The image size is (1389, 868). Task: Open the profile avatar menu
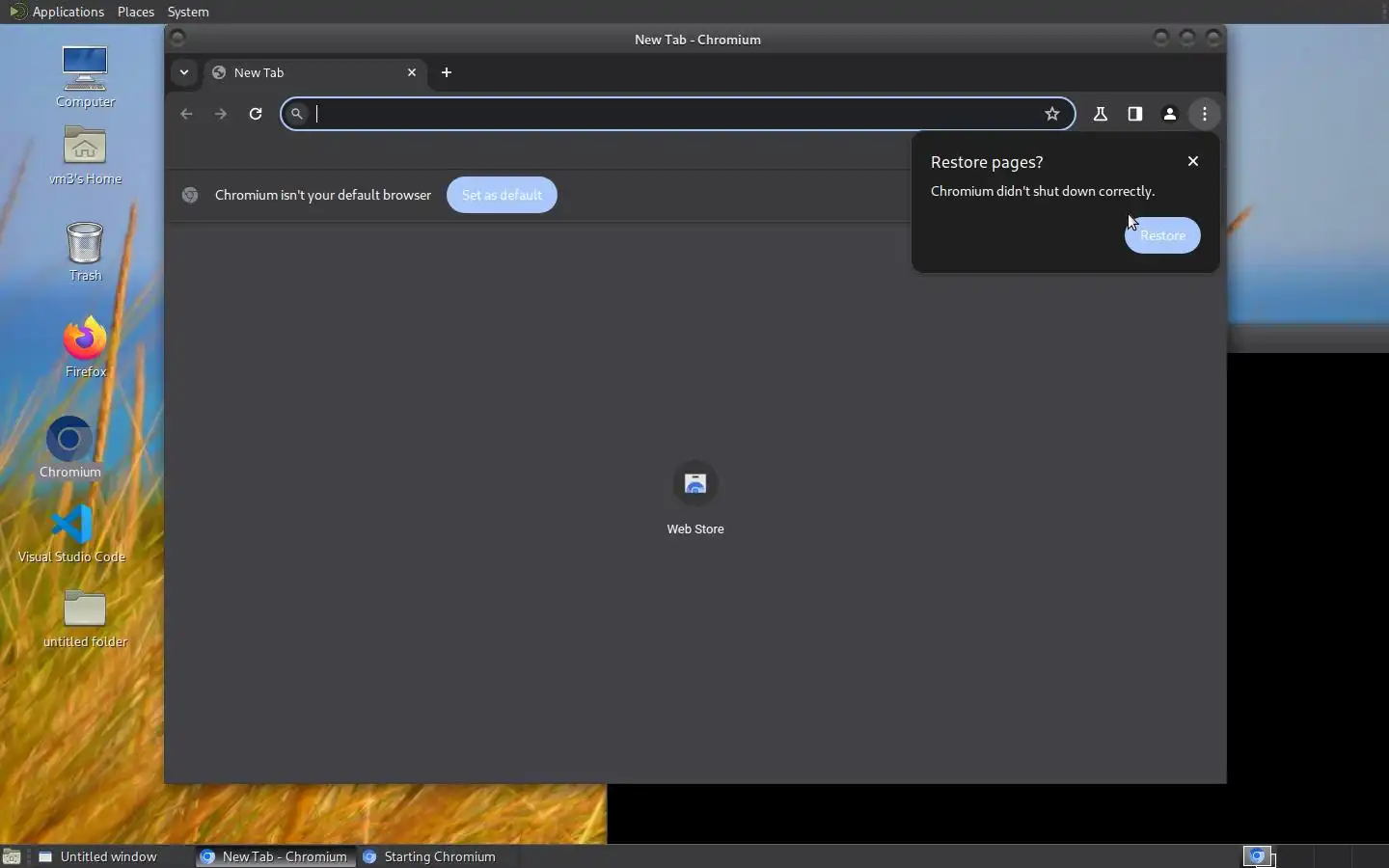coord(1170,114)
